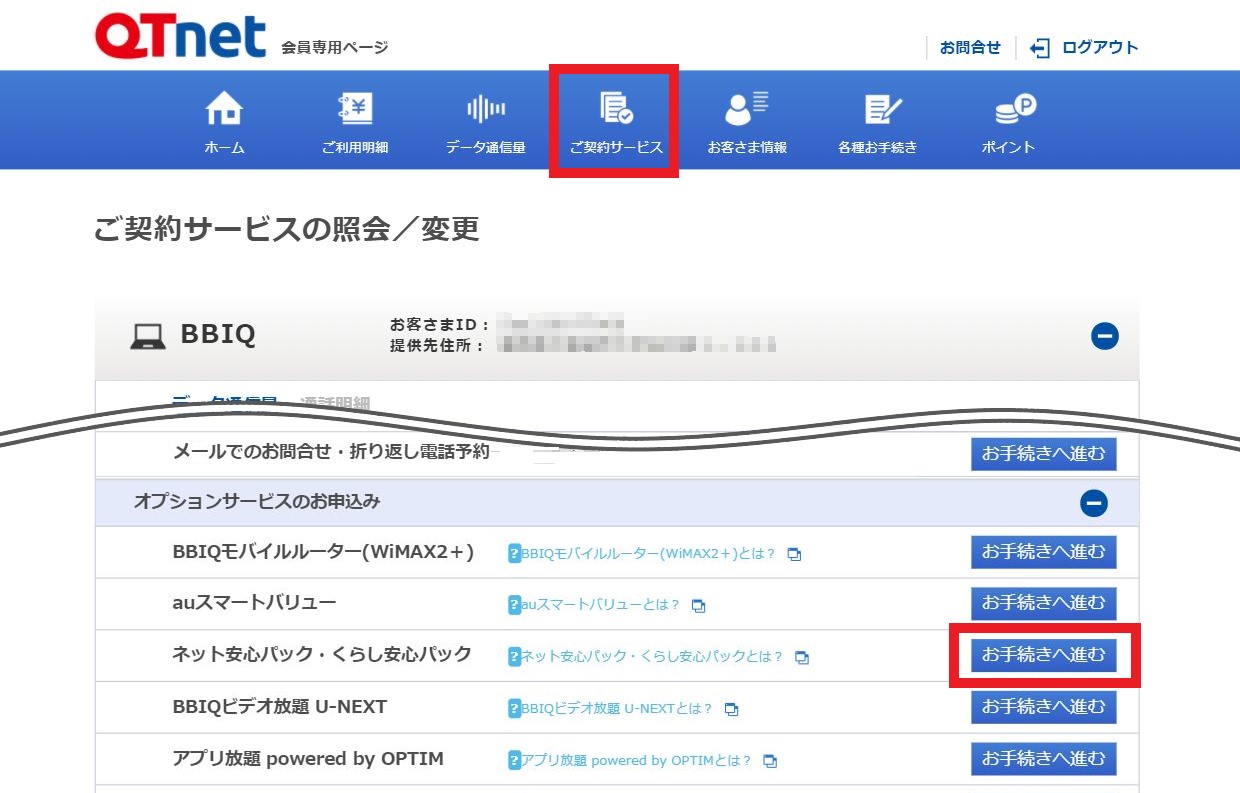The image size is (1240, 793).
Task: Collapse オプションサービスのお申込み section
Action: [x=1094, y=503]
